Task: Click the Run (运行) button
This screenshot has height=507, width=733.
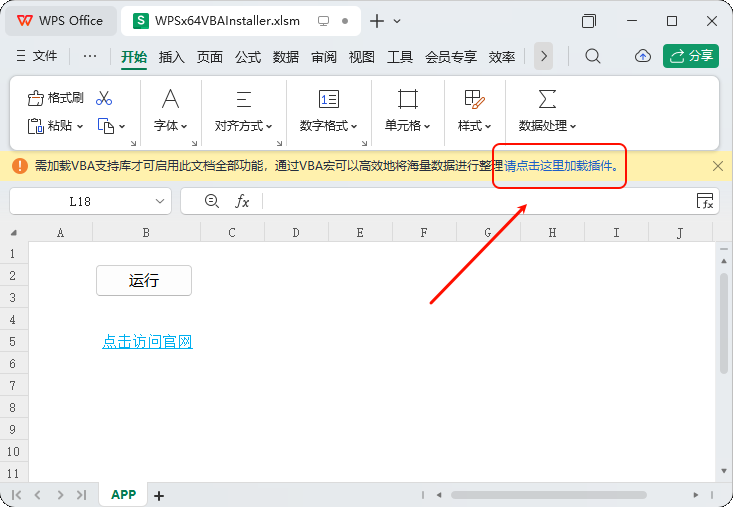Action: point(144,281)
